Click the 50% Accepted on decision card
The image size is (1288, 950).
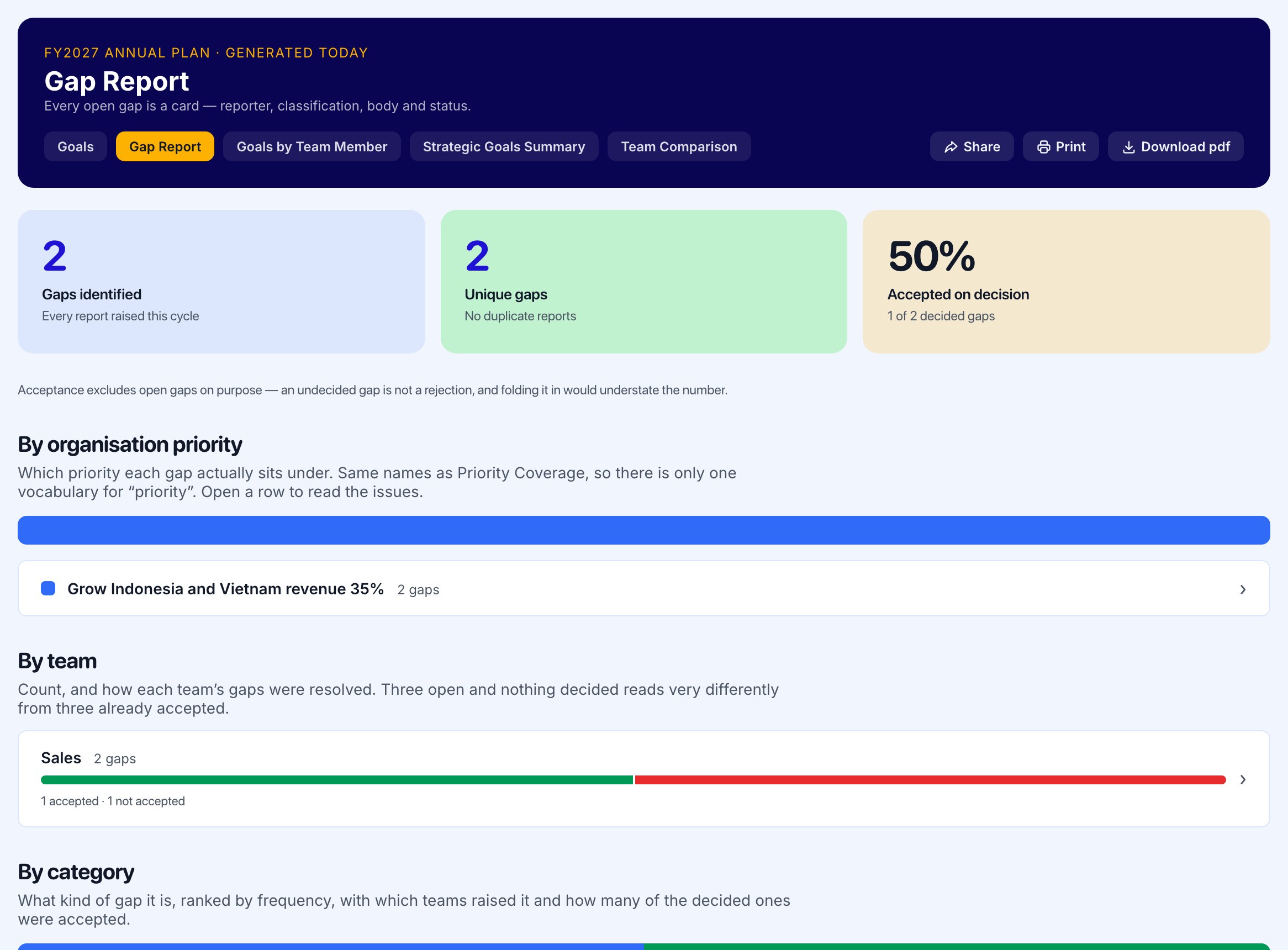(1066, 282)
